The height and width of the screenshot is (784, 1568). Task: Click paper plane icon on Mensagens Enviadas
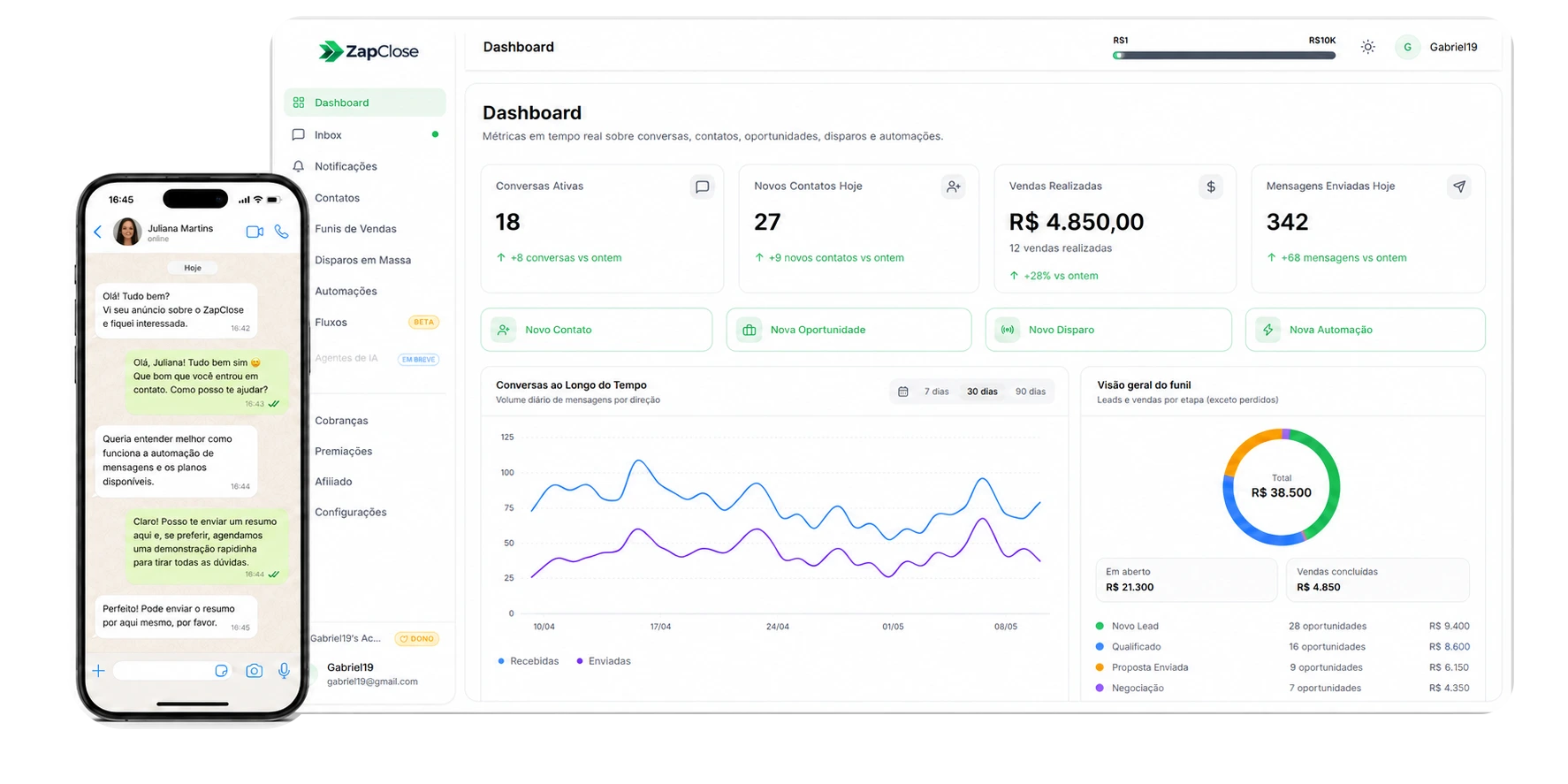[1459, 186]
